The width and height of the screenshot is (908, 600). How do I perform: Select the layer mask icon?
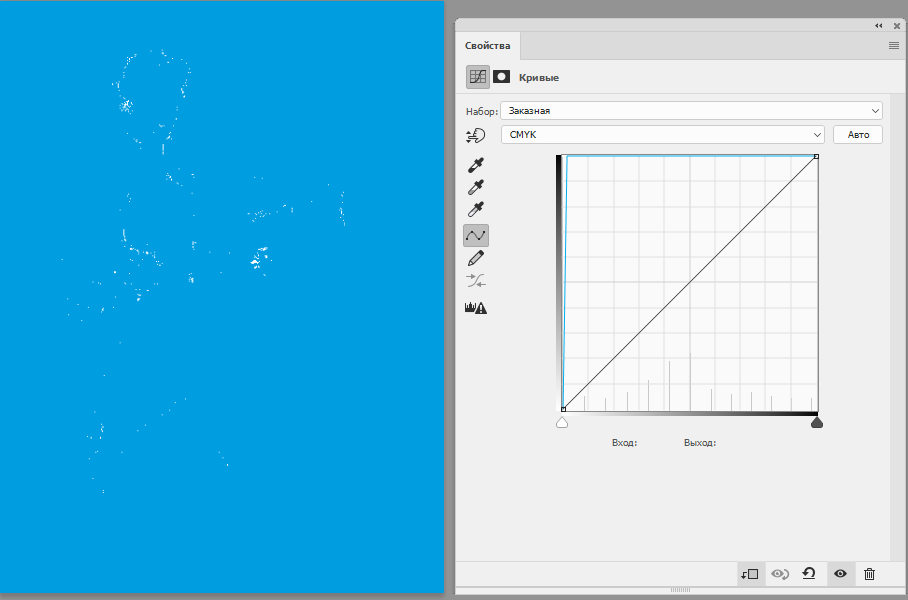click(x=501, y=76)
